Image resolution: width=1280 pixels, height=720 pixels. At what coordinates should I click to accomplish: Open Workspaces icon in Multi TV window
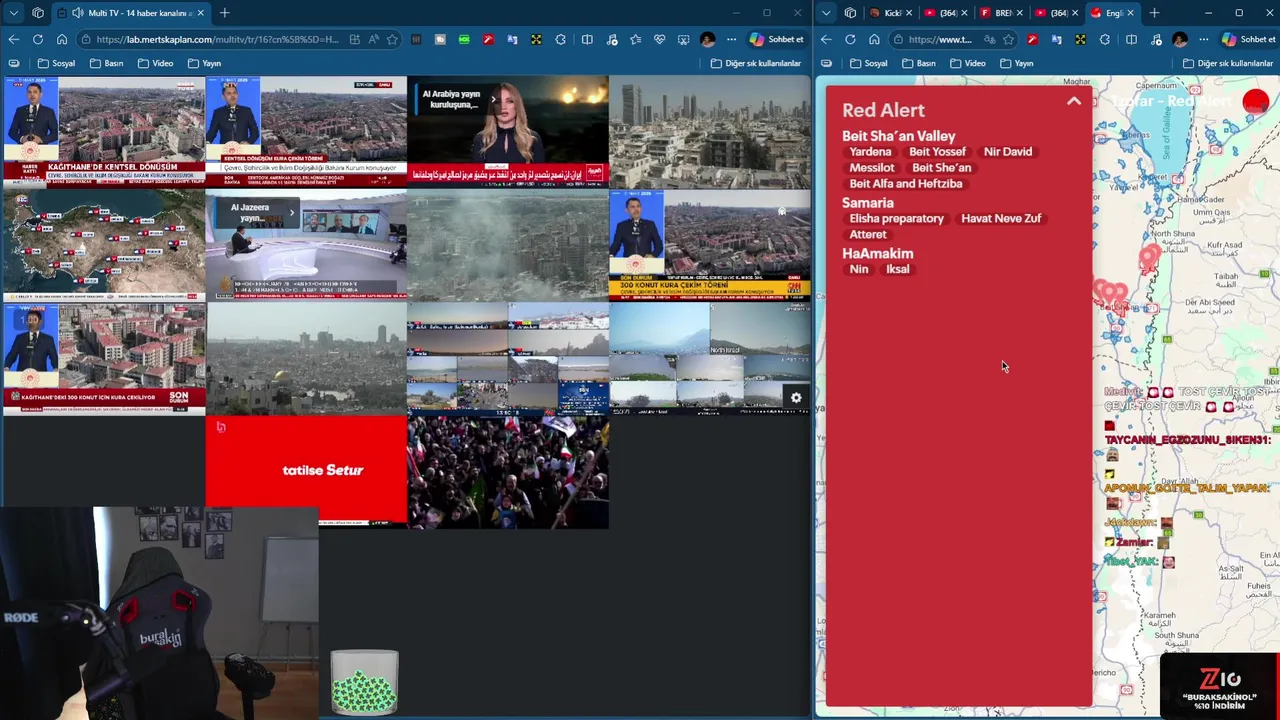(38, 13)
